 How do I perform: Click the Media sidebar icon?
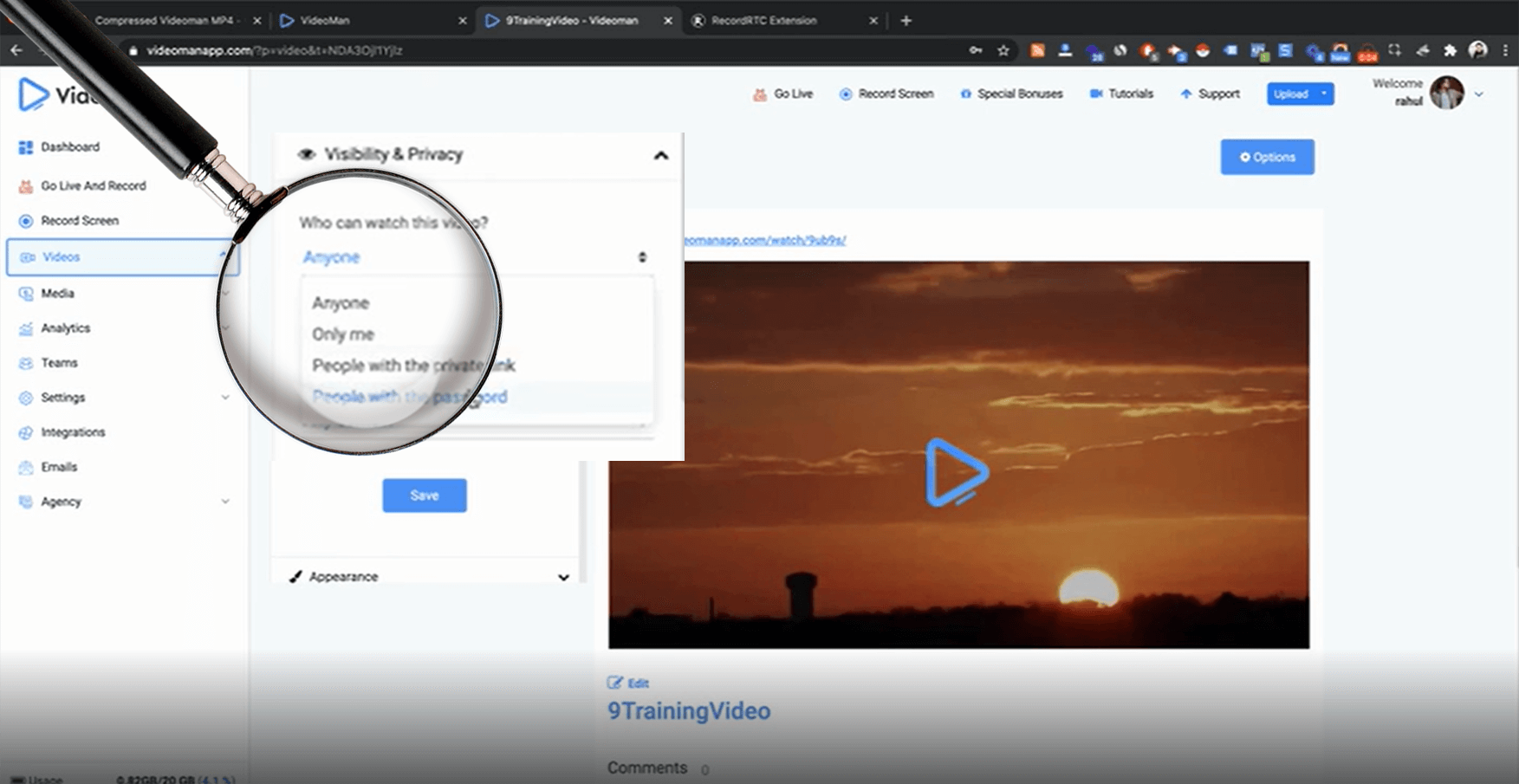tap(26, 294)
